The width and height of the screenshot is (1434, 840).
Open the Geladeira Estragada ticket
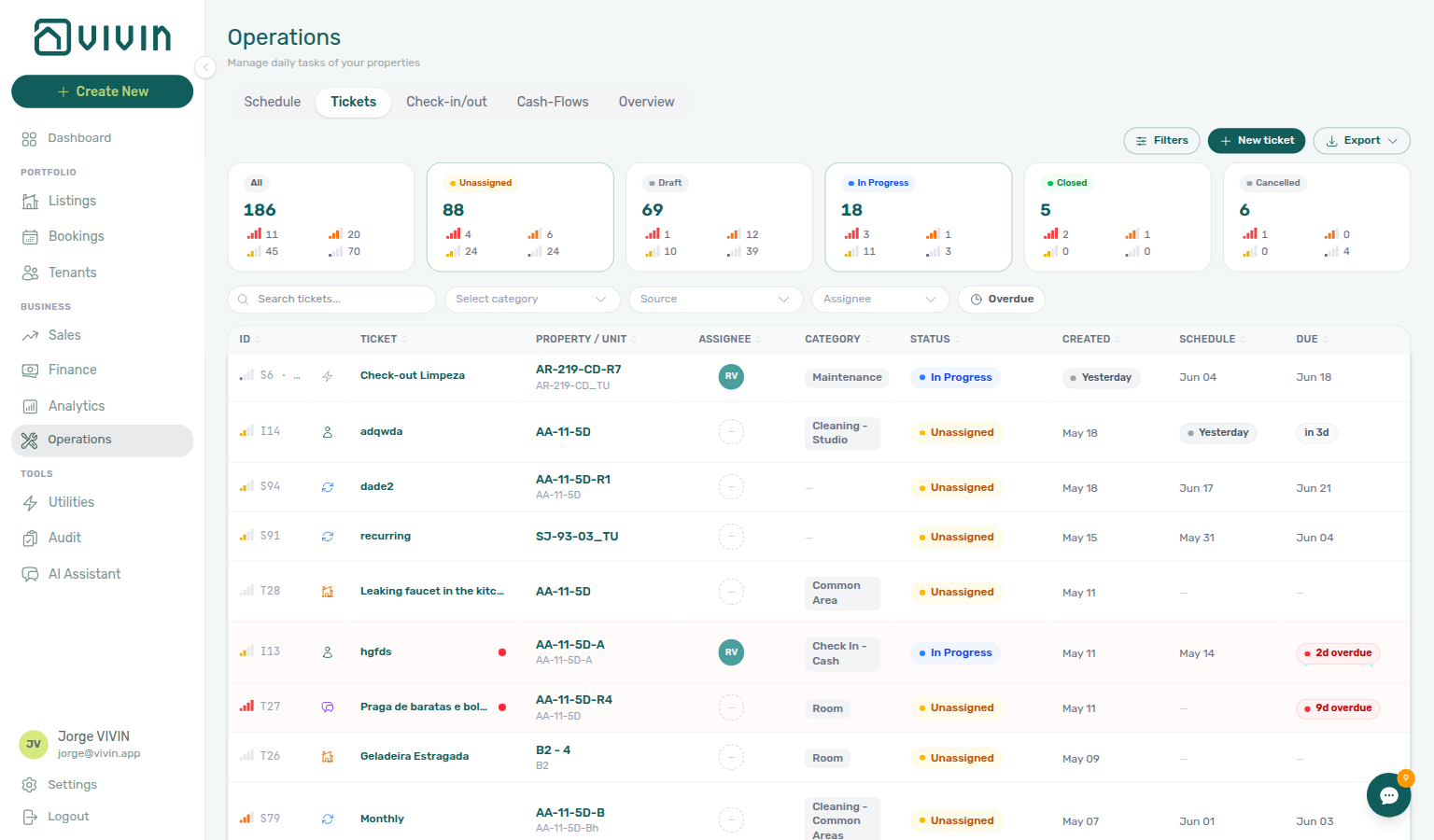coord(415,757)
